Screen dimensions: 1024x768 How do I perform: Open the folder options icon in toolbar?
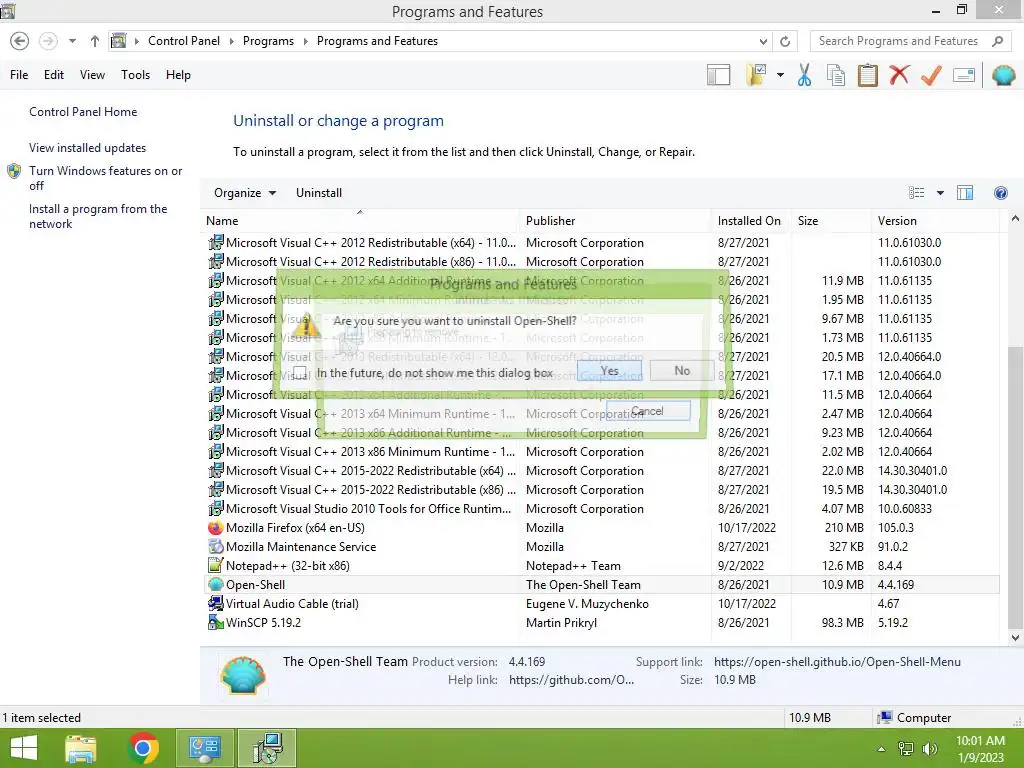click(756, 75)
